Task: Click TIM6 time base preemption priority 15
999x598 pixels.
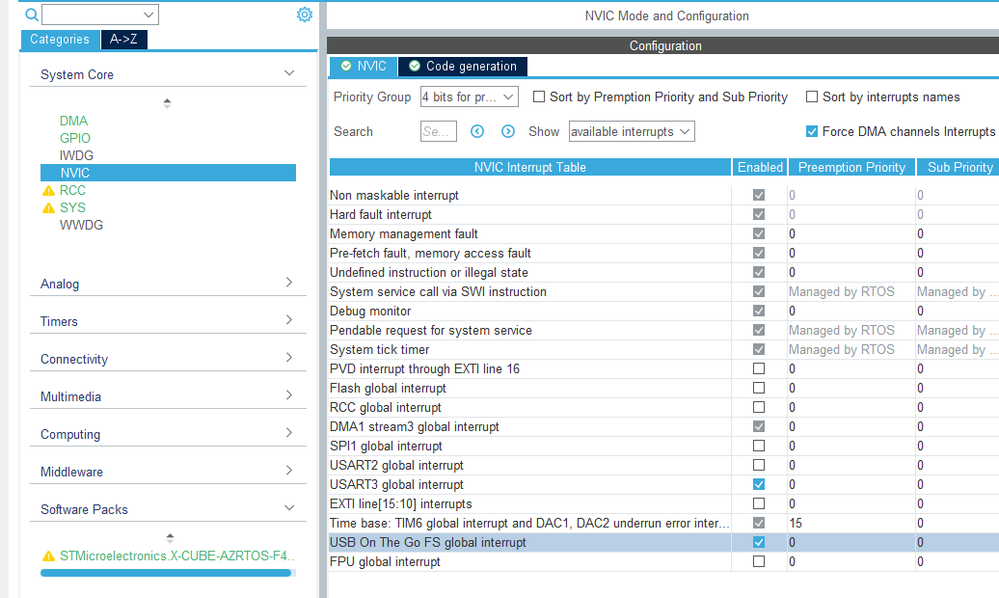Action: coord(795,523)
